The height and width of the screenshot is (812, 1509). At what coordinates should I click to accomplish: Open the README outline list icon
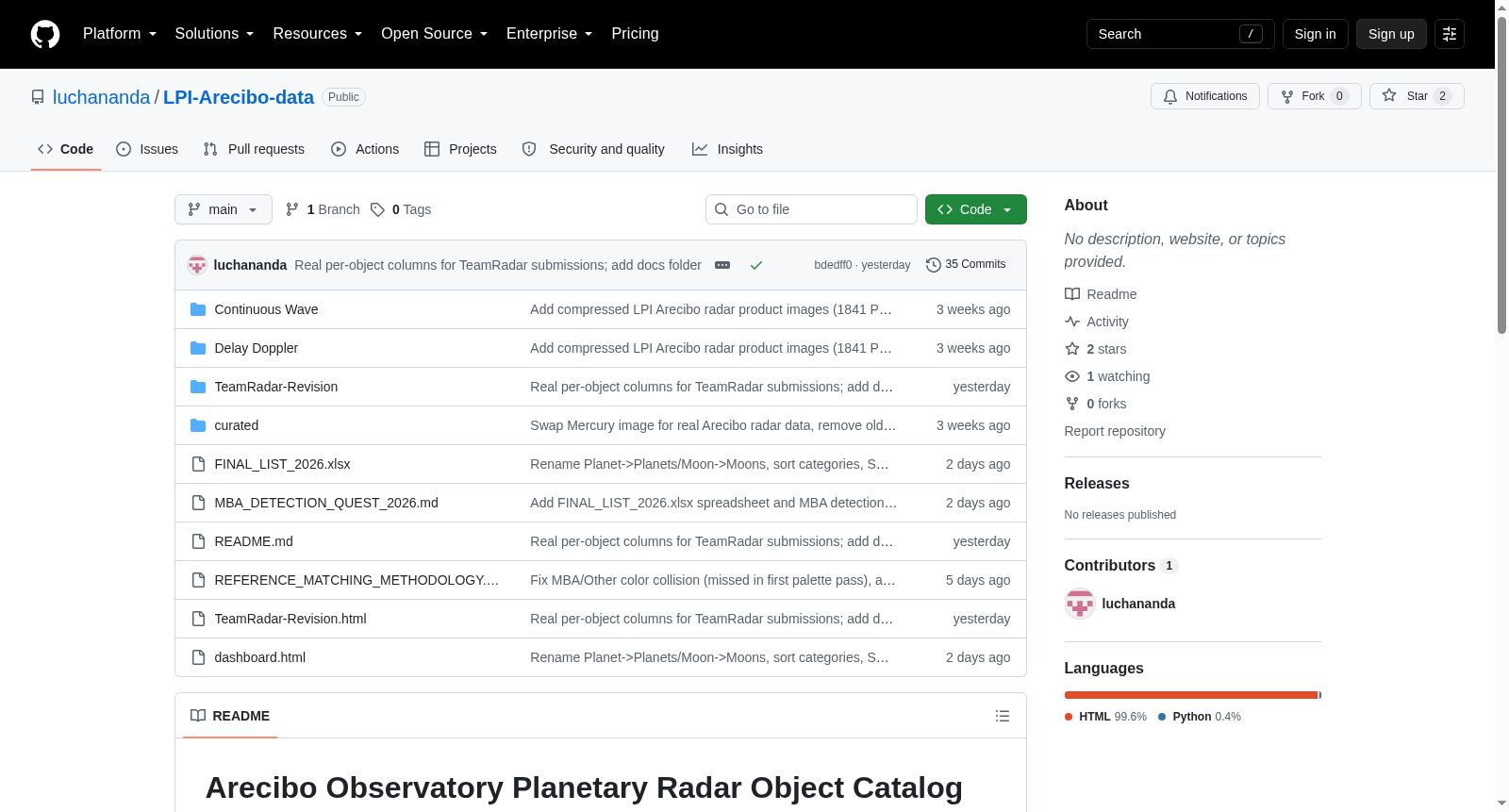tap(1003, 716)
